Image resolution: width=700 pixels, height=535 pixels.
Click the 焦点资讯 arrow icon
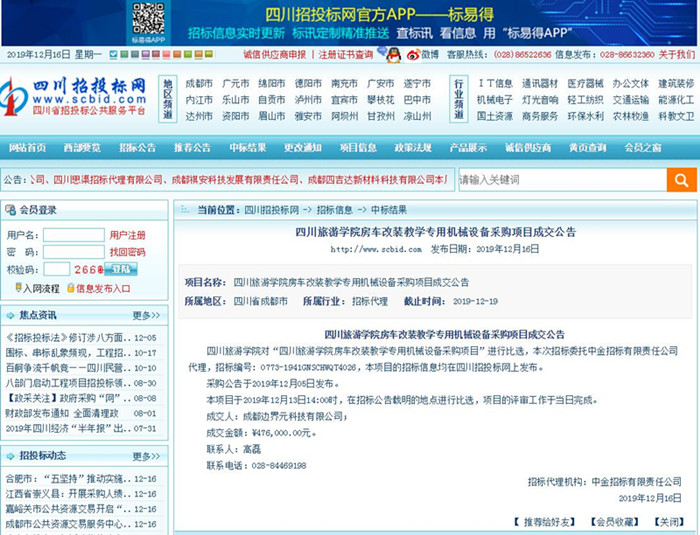tap(10, 315)
